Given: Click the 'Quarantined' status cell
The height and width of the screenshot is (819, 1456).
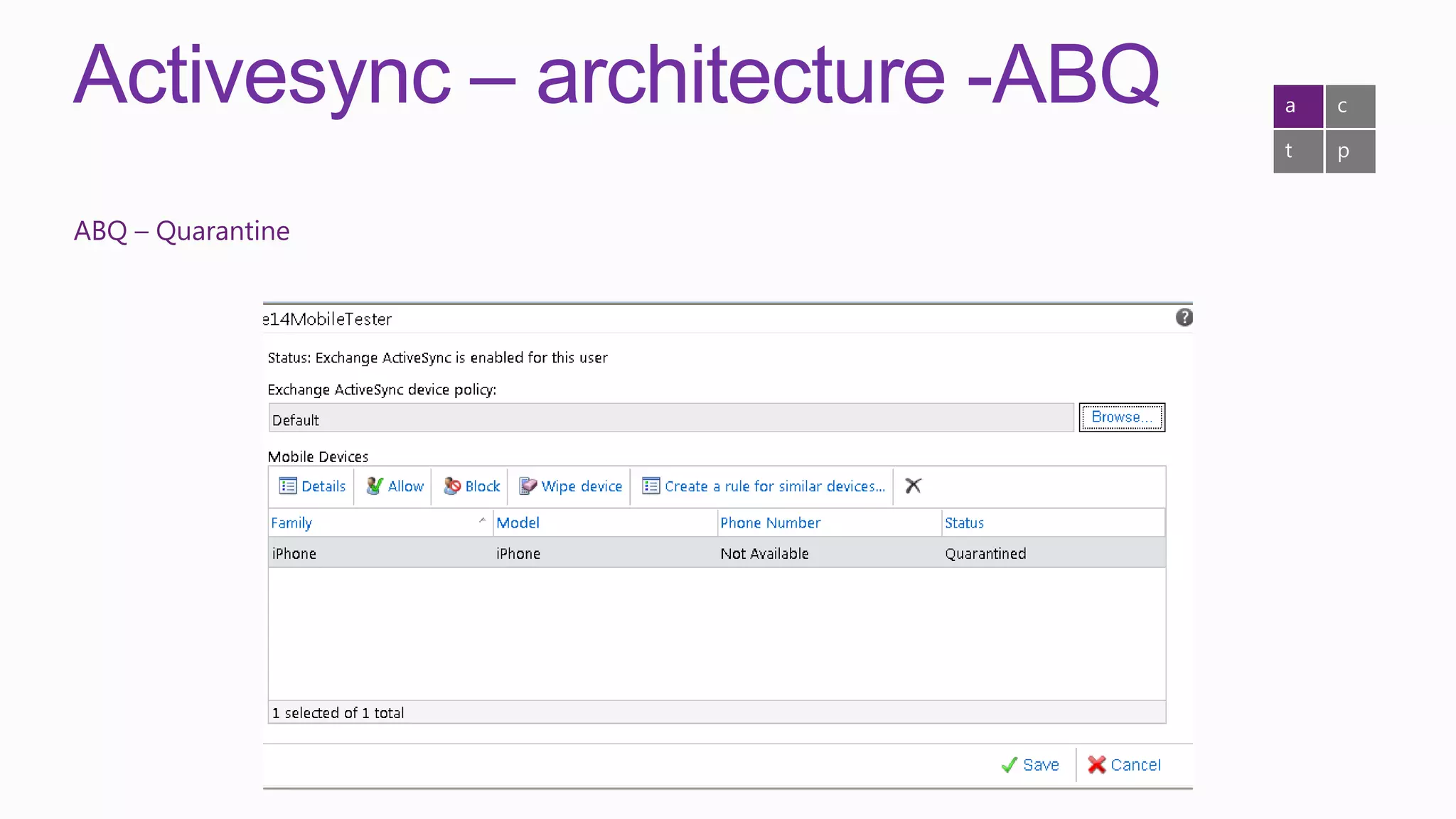Looking at the screenshot, I should click(985, 554).
